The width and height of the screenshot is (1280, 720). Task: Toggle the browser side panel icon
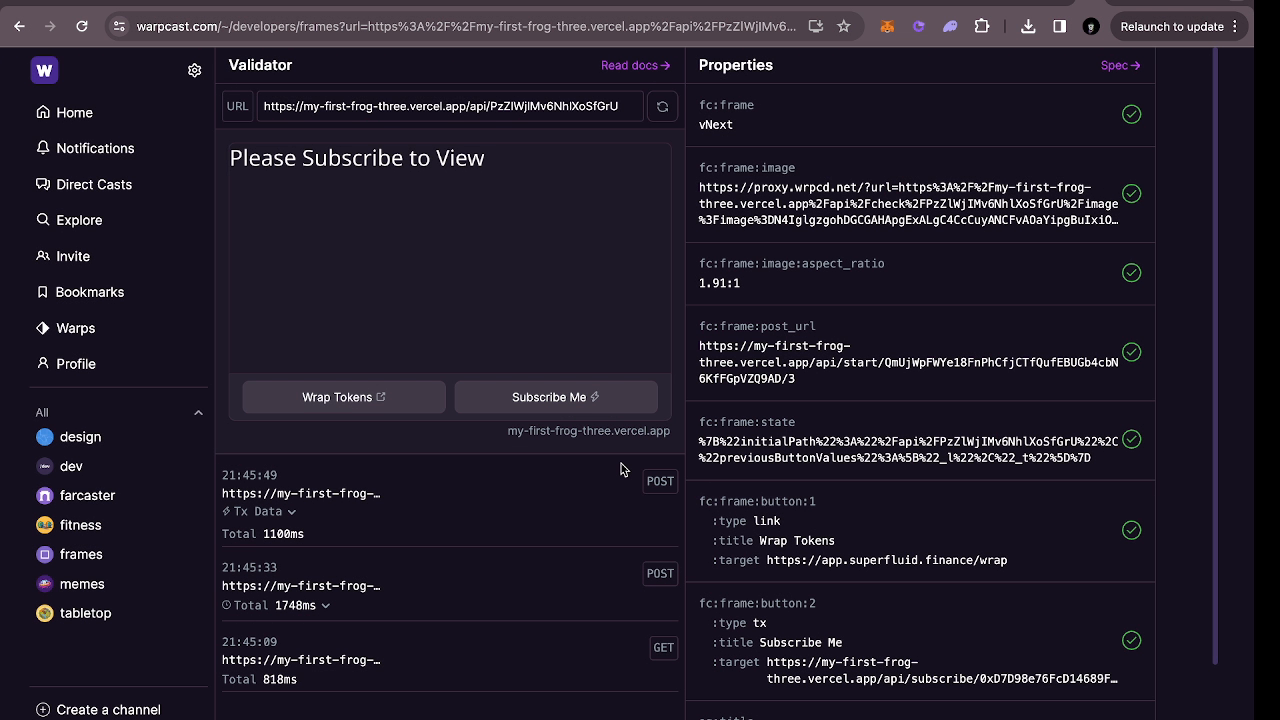[x=1060, y=27]
